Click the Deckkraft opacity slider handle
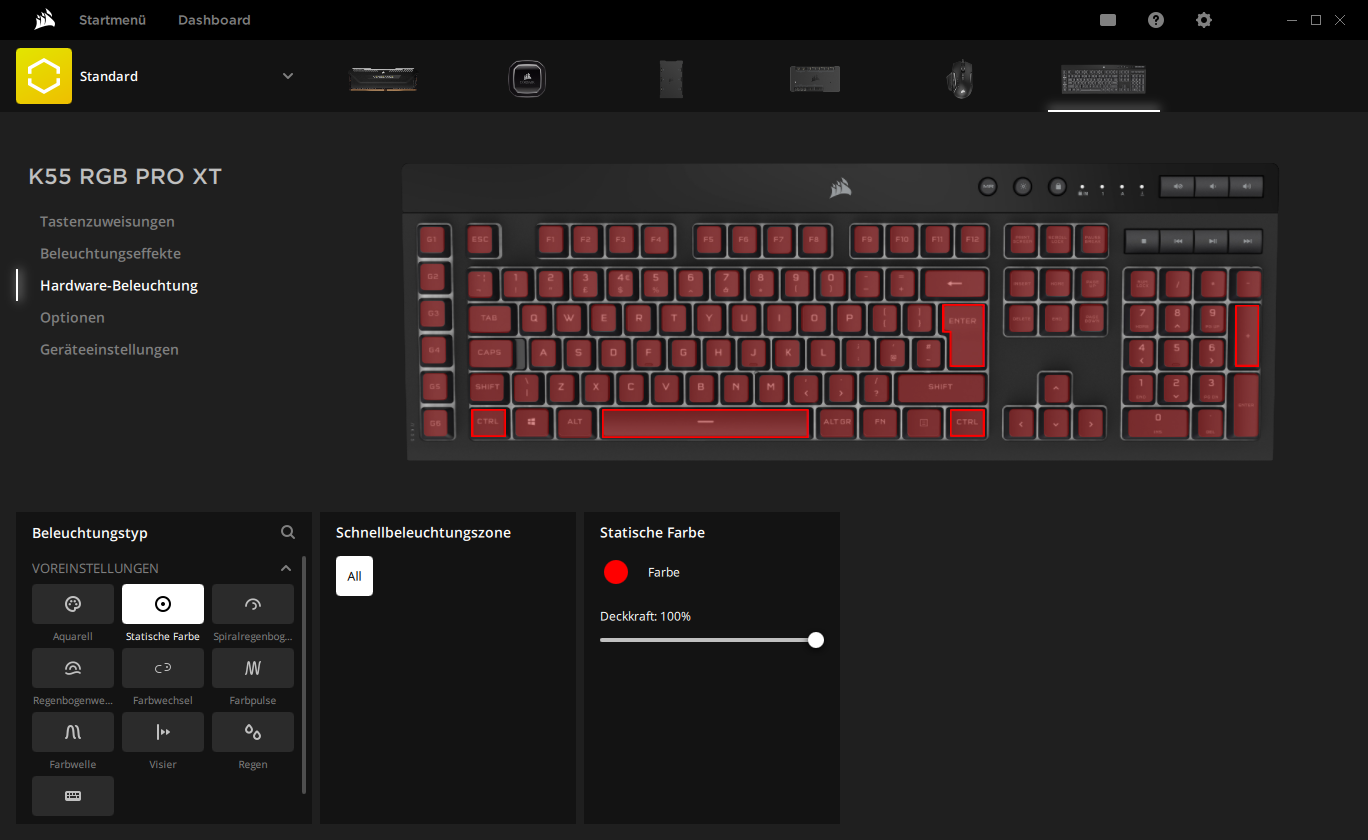Screen dimensions: 1368x840 coord(816,640)
